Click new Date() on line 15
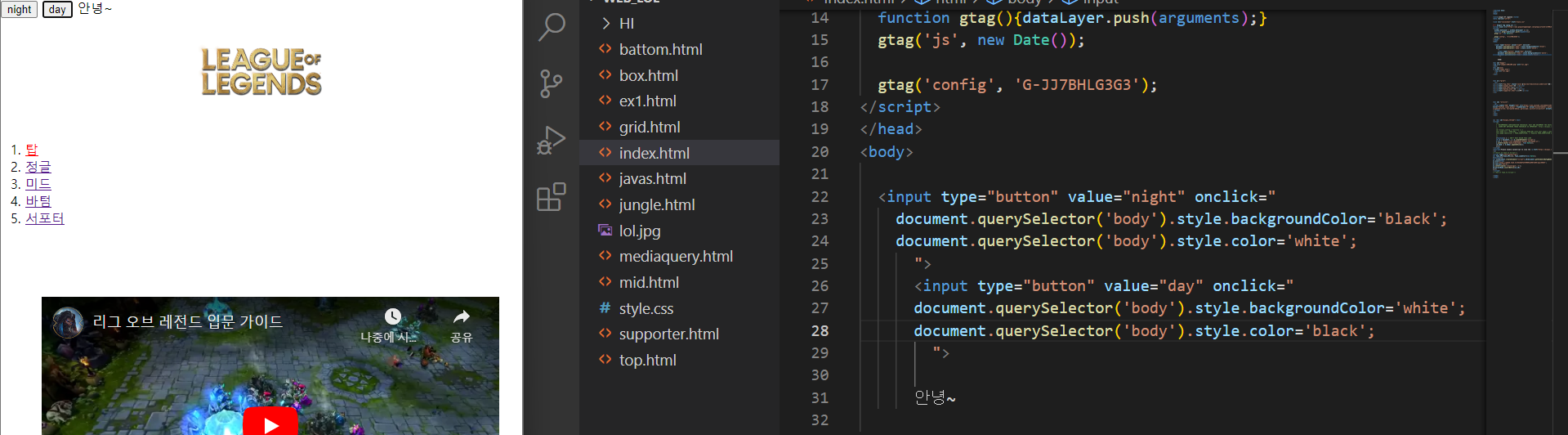 coord(1026,40)
